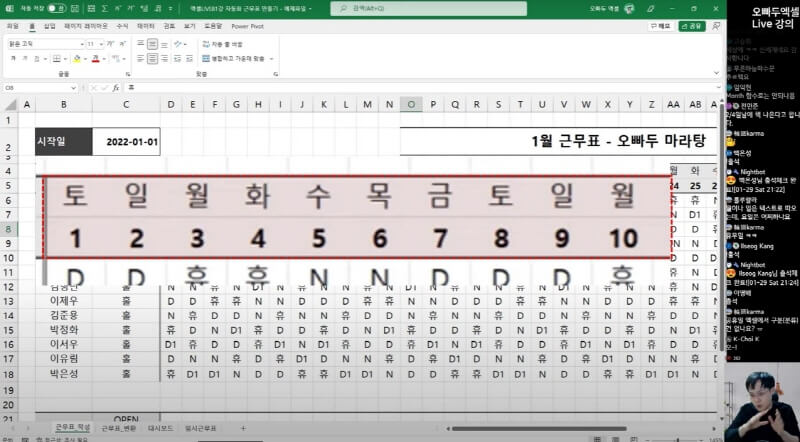Switch to 일시근무표 sheet tab
This screenshot has height=442, width=800.
point(201,428)
